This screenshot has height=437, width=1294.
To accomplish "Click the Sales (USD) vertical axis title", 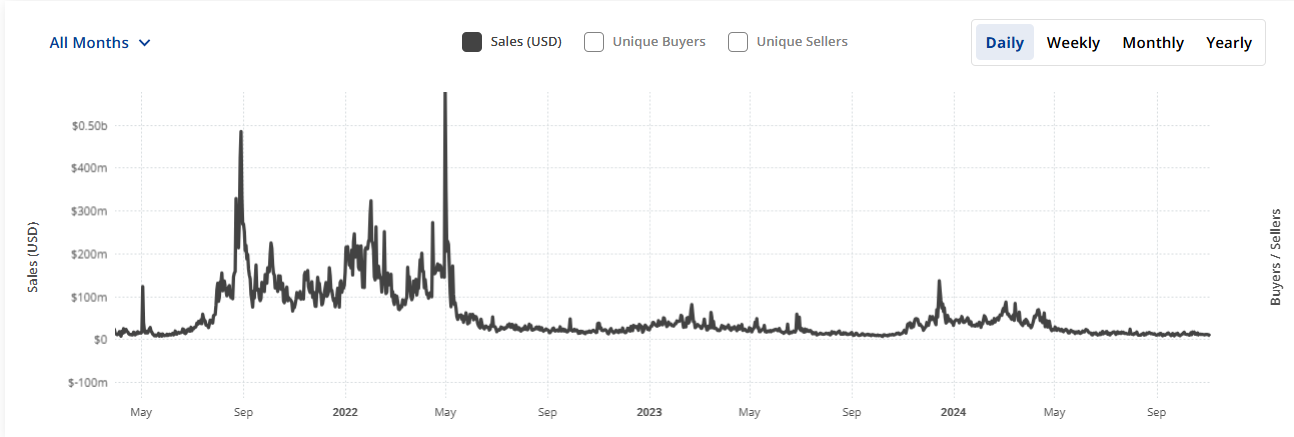I will (33, 257).
